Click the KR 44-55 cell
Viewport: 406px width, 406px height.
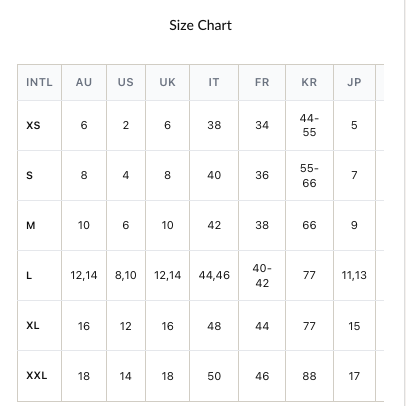tap(309, 125)
